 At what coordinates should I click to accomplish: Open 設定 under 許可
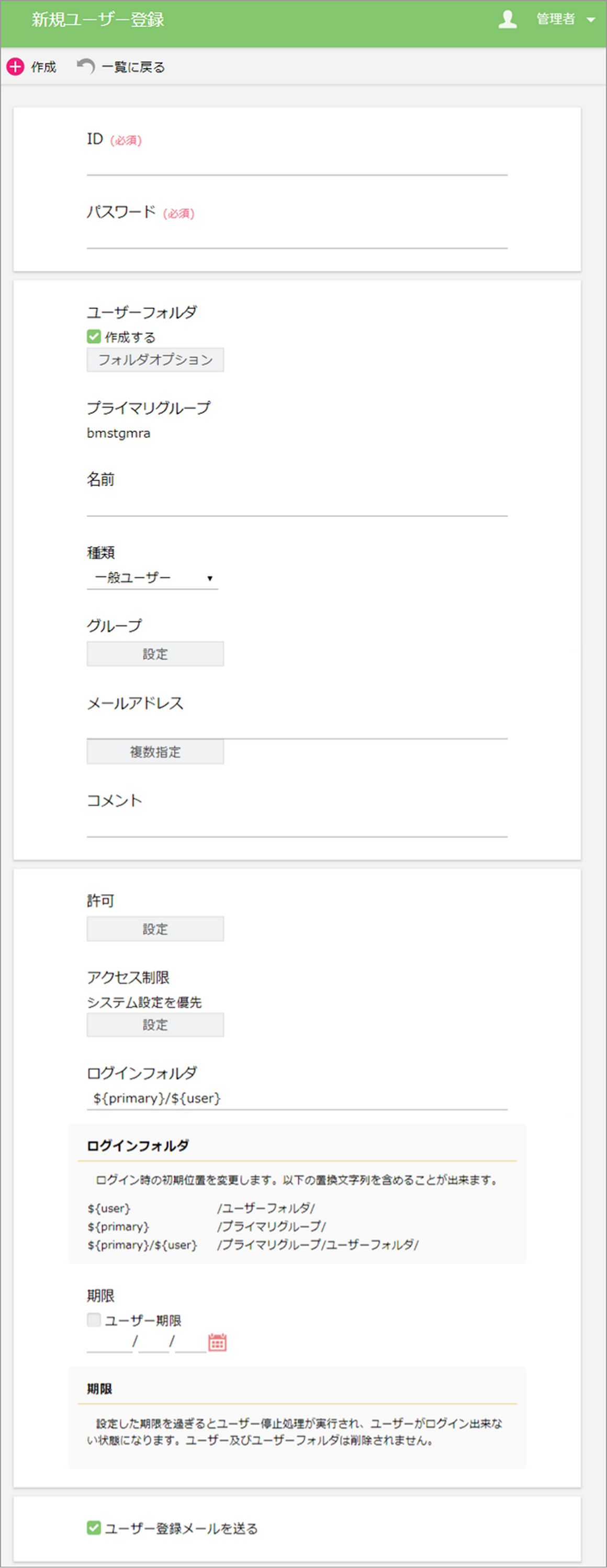pos(155,929)
